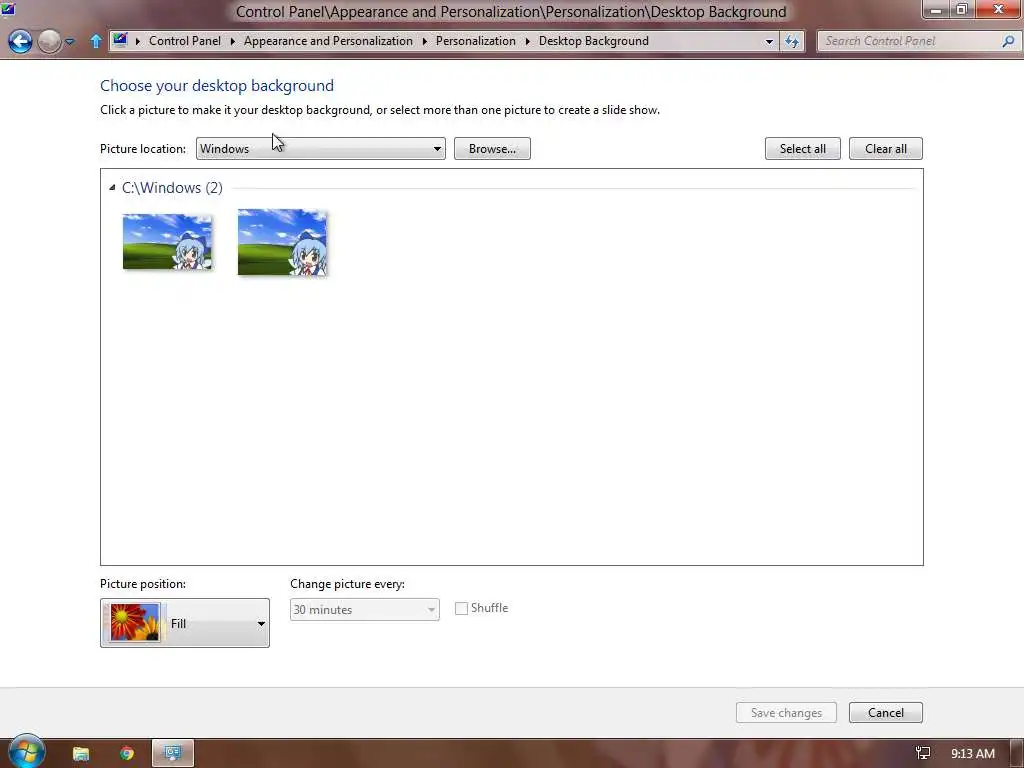The image size is (1024, 768).
Task: Select the first wallpaper thumbnail
Action: tap(167, 242)
